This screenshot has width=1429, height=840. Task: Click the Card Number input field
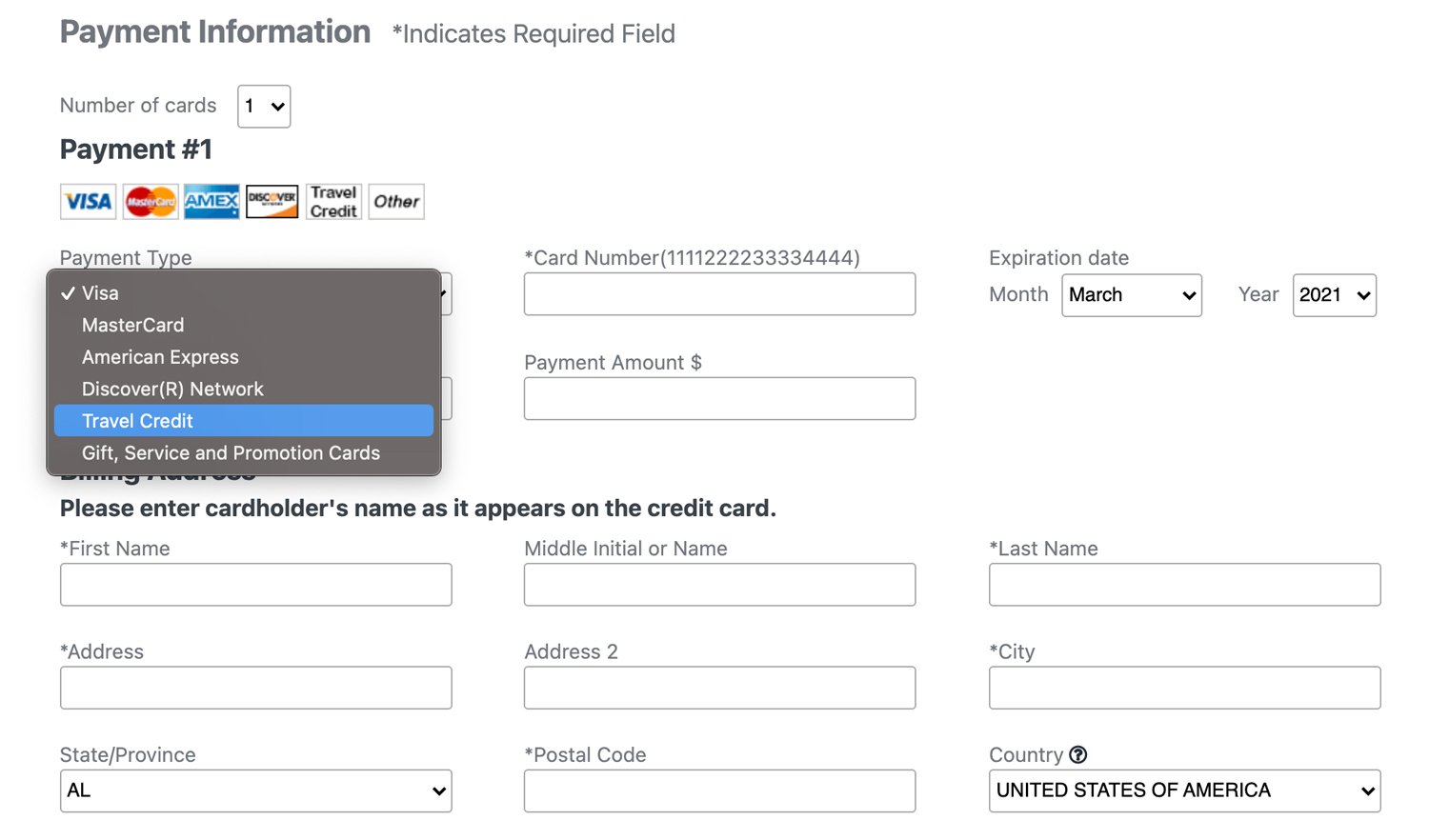click(x=719, y=294)
